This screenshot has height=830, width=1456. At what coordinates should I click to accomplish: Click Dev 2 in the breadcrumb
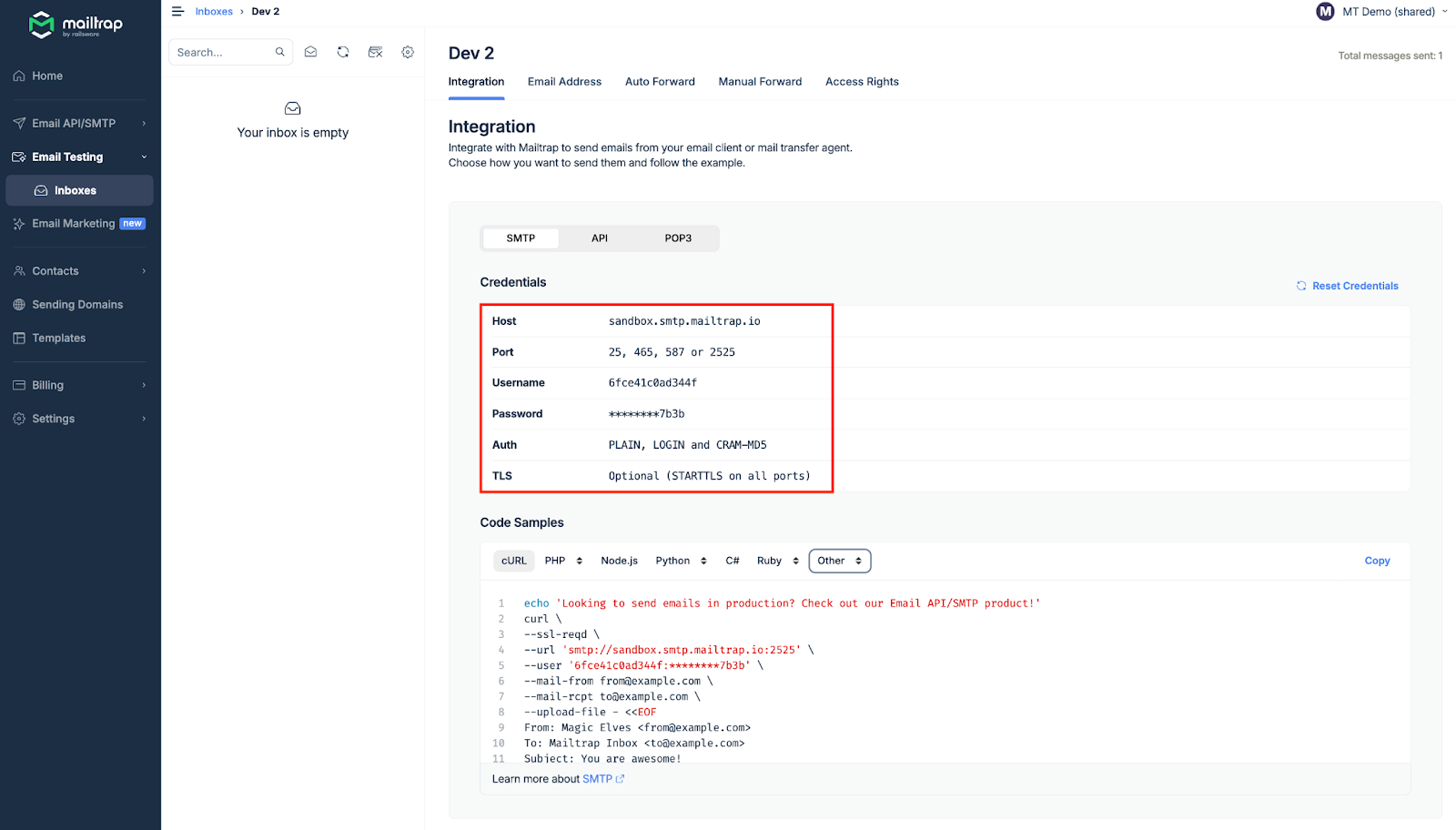[266, 12]
